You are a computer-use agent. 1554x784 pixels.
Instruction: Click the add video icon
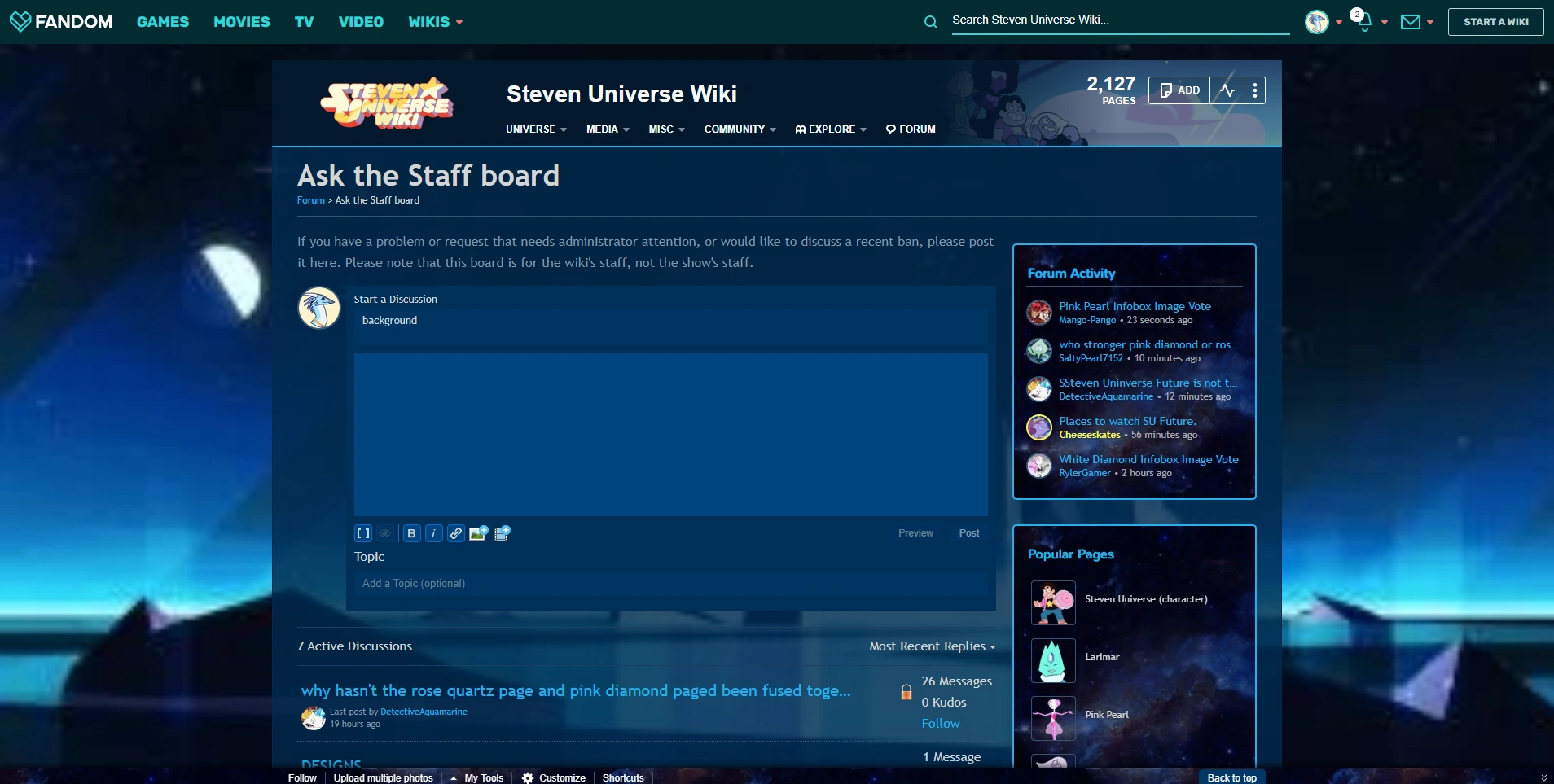point(503,533)
